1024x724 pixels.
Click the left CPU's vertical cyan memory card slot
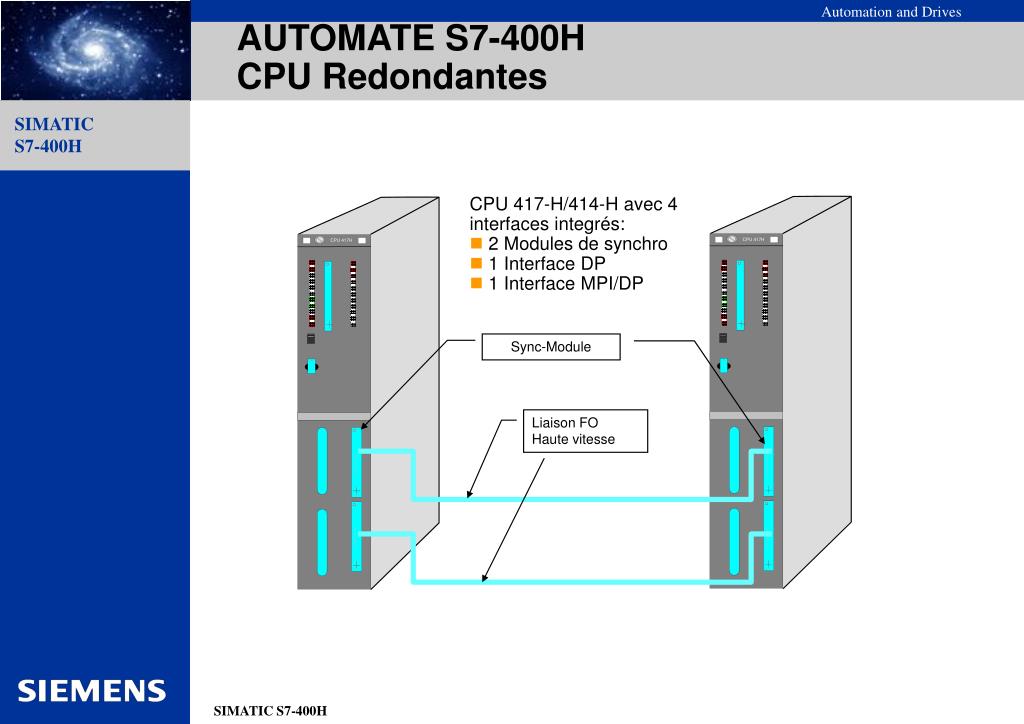[328, 296]
